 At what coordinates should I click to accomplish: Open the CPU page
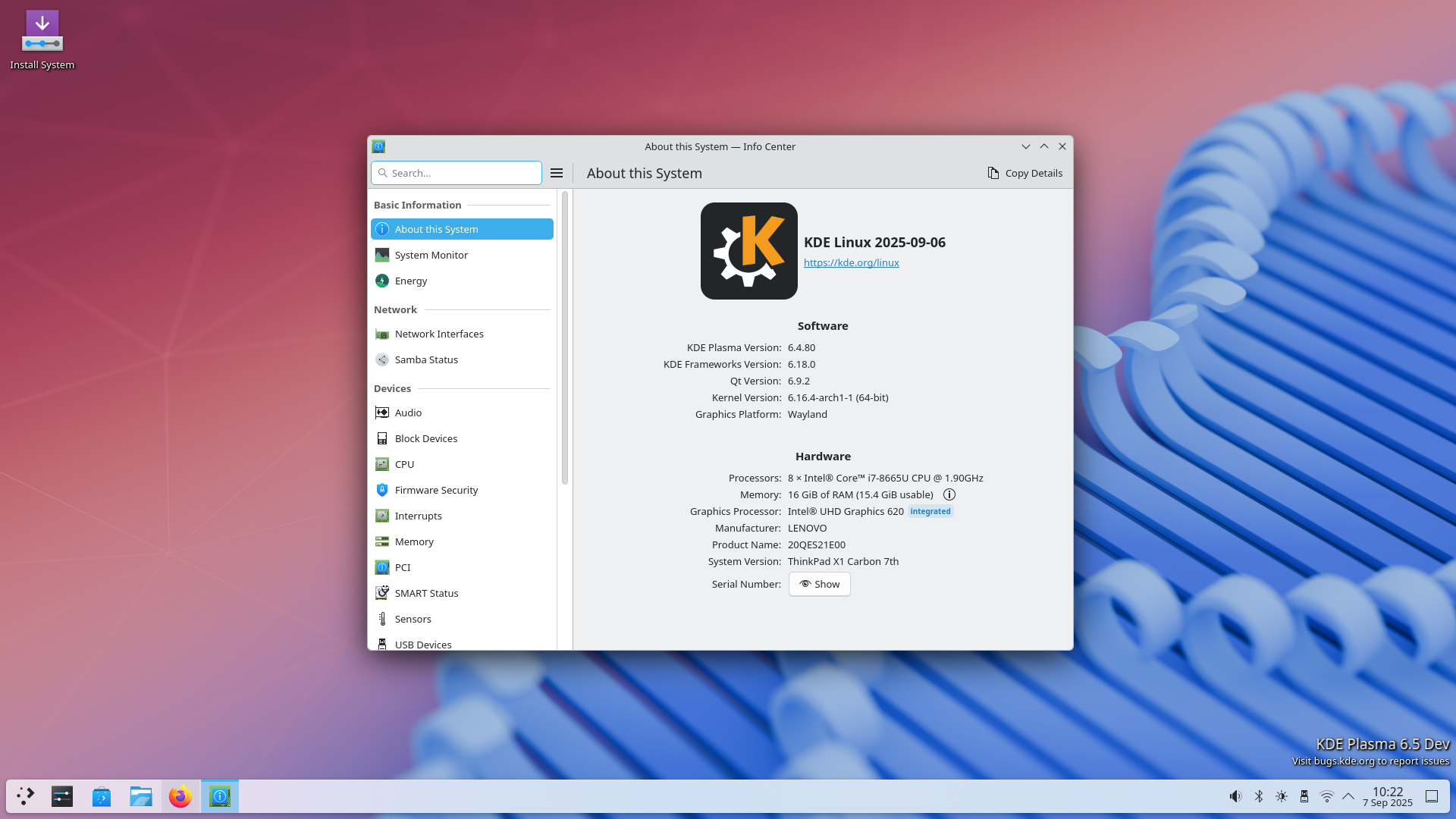pos(462,464)
